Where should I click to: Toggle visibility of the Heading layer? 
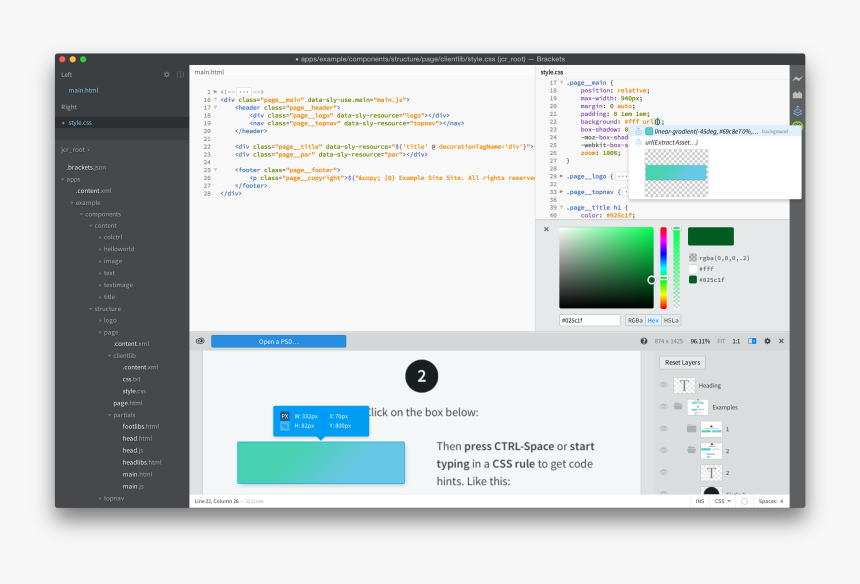click(x=664, y=385)
